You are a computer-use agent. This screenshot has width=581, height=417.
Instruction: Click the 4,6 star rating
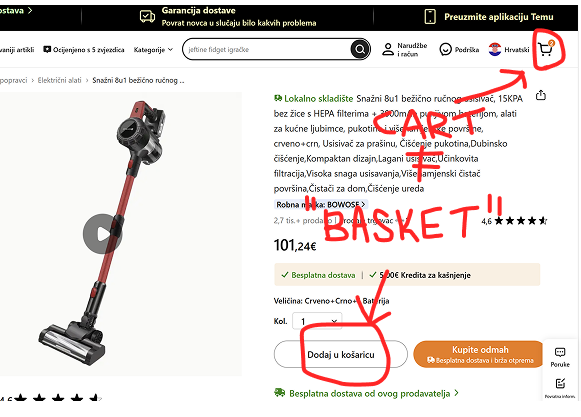pos(514,221)
